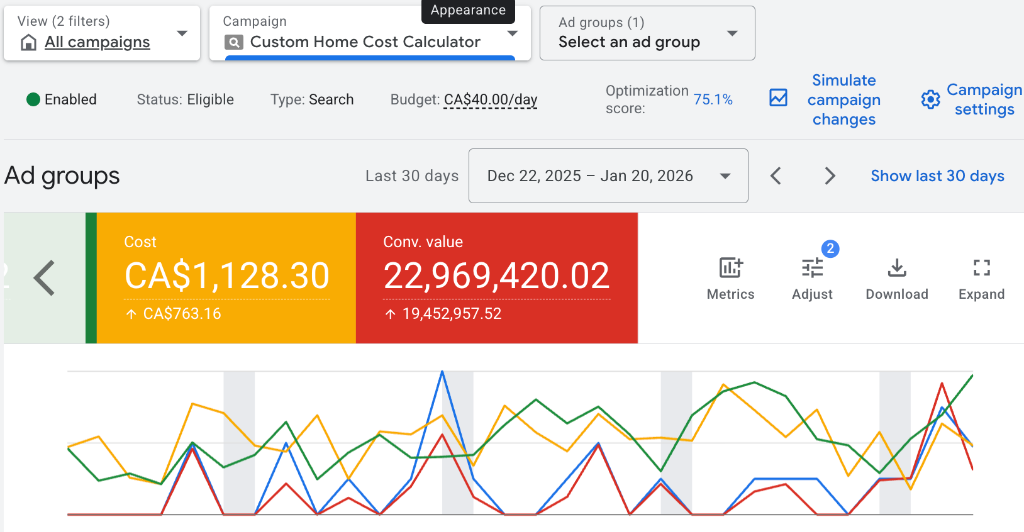This screenshot has height=532, width=1024.
Task: Go to next date range arrow
Action: click(829, 176)
